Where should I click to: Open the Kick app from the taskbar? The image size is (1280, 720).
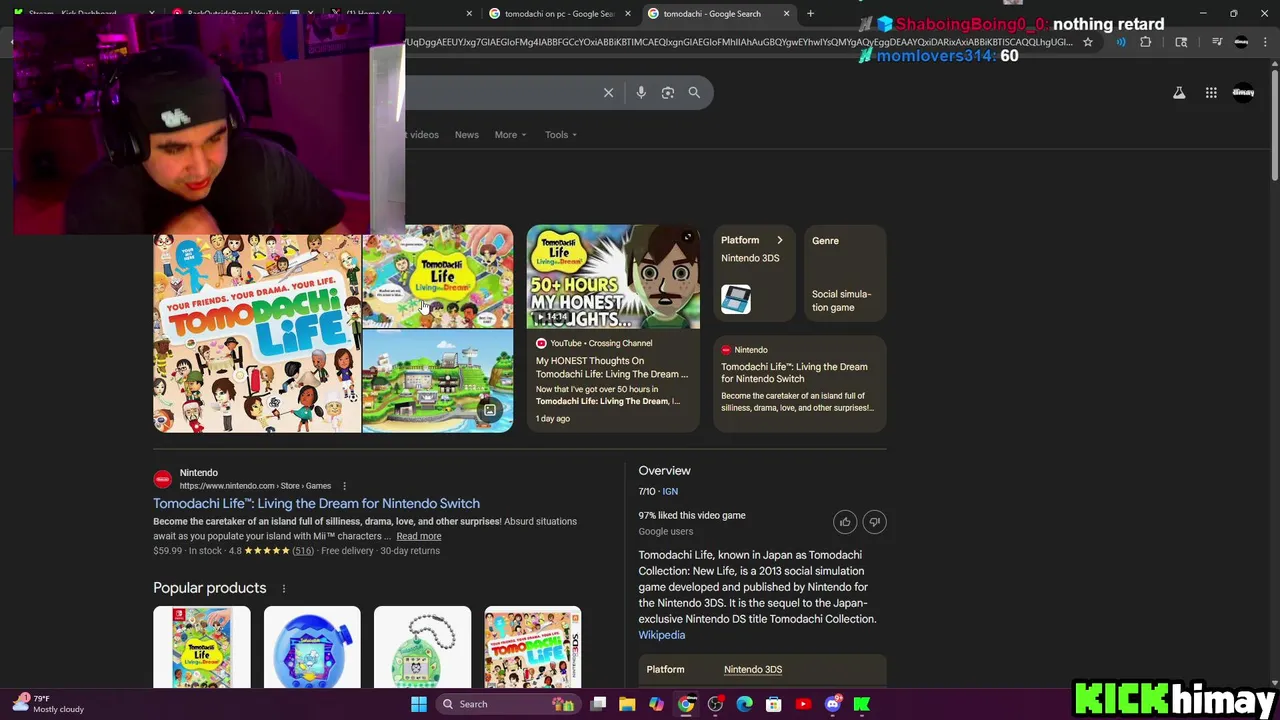point(862,704)
